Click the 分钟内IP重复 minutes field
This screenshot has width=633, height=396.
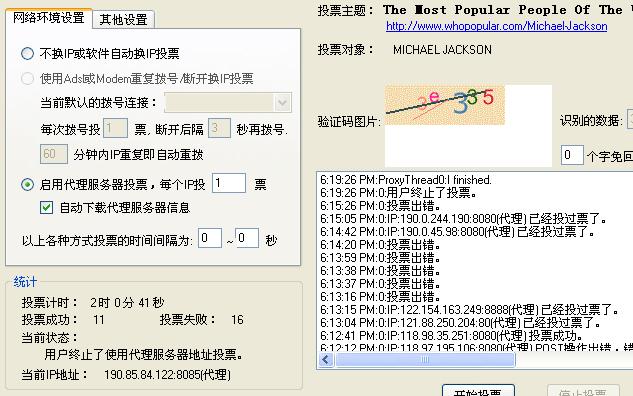[x=54, y=154]
